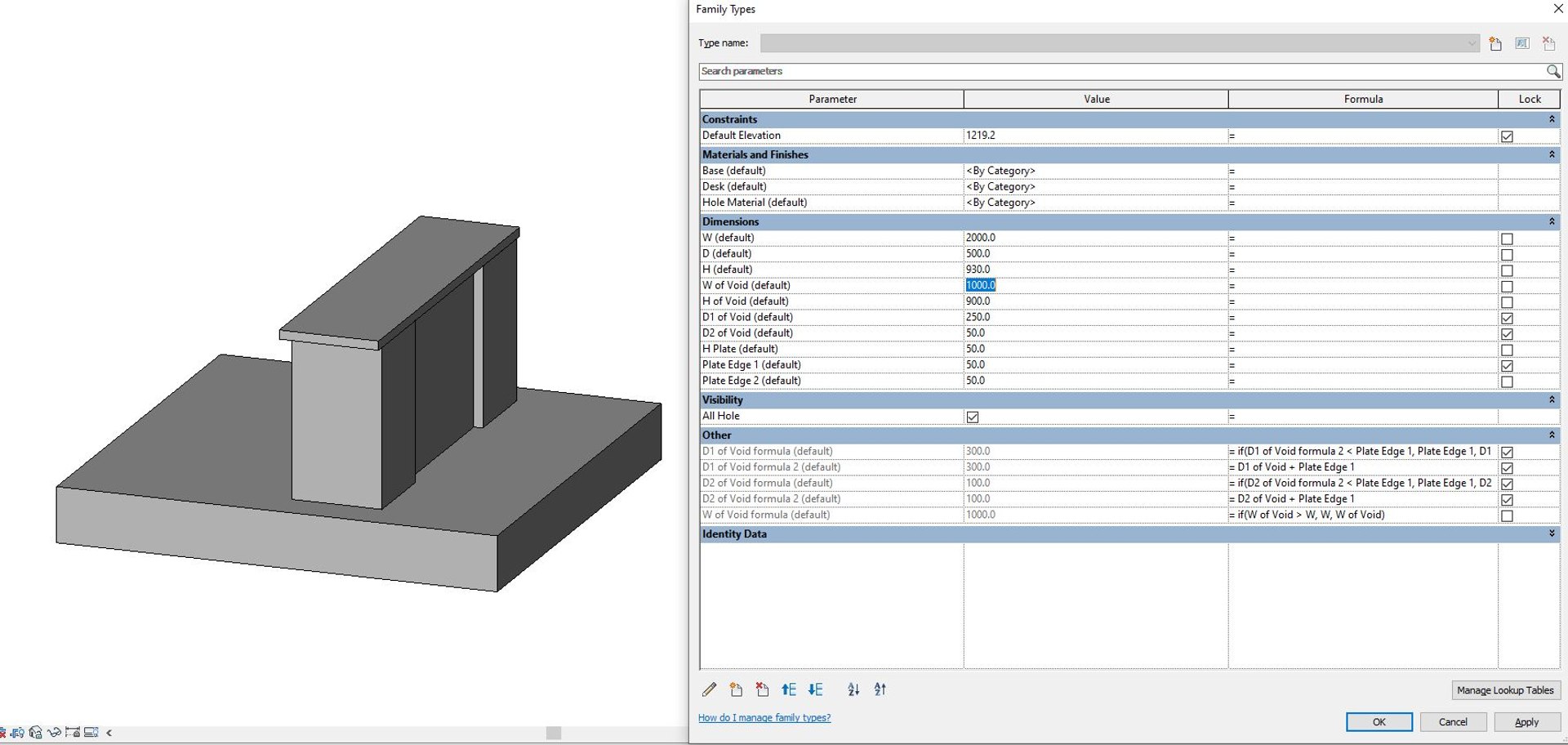Image resolution: width=1568 pixels, height=745 pixels.
Task: Click the OK button
Action: pyautogui.click(x=1379, y=722)
